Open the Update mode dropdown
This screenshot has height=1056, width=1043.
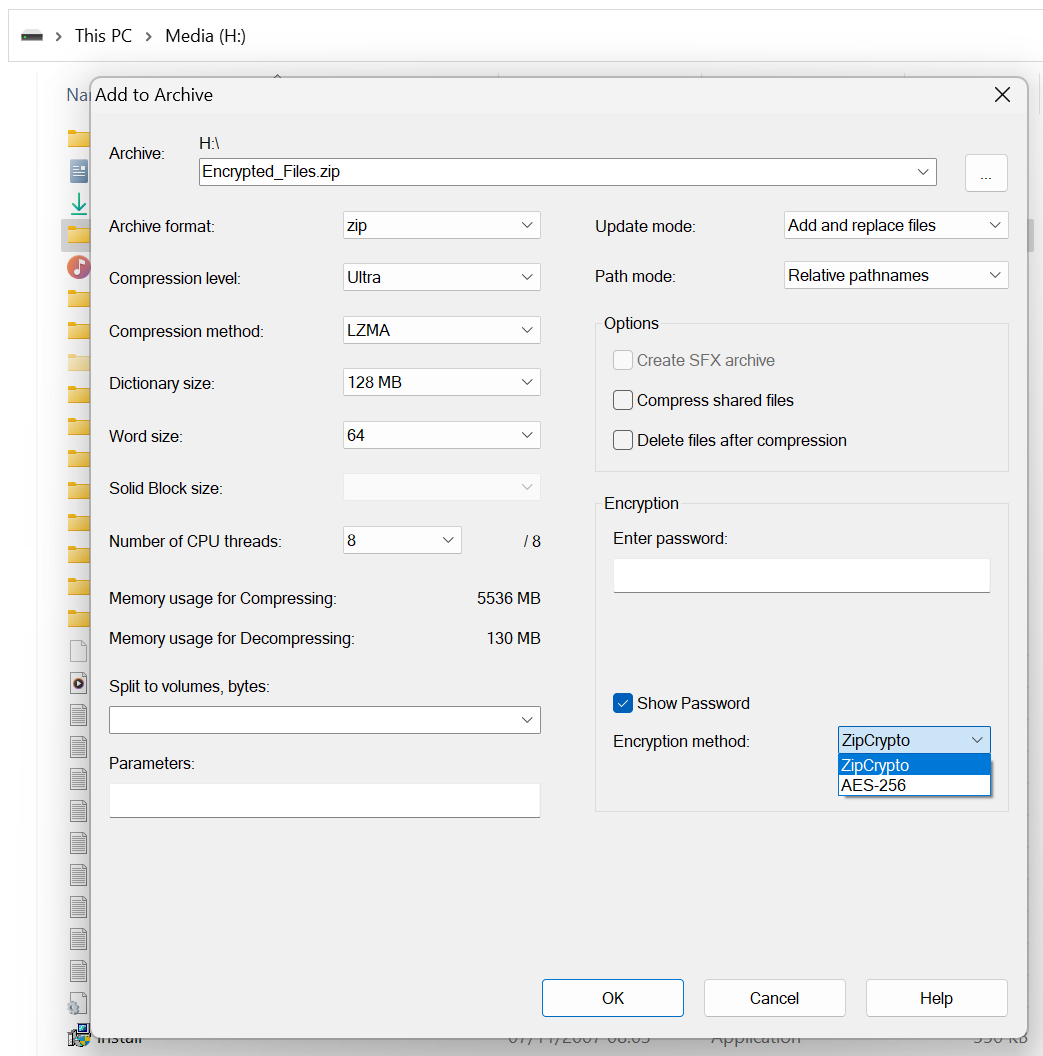(896, 225)
